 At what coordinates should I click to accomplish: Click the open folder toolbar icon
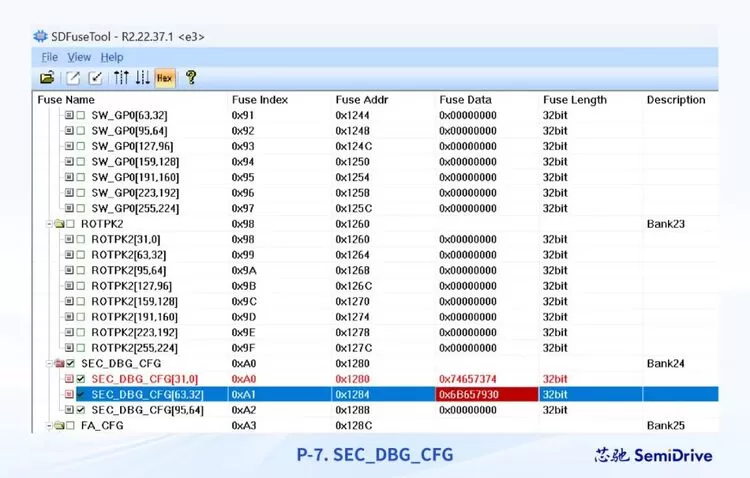[x=47, y=77]
